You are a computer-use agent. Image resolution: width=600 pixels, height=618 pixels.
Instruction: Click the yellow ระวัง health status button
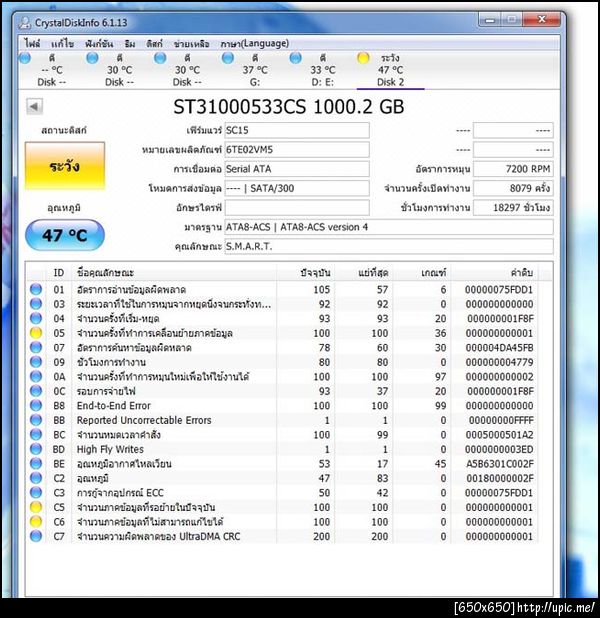(65, 166)
